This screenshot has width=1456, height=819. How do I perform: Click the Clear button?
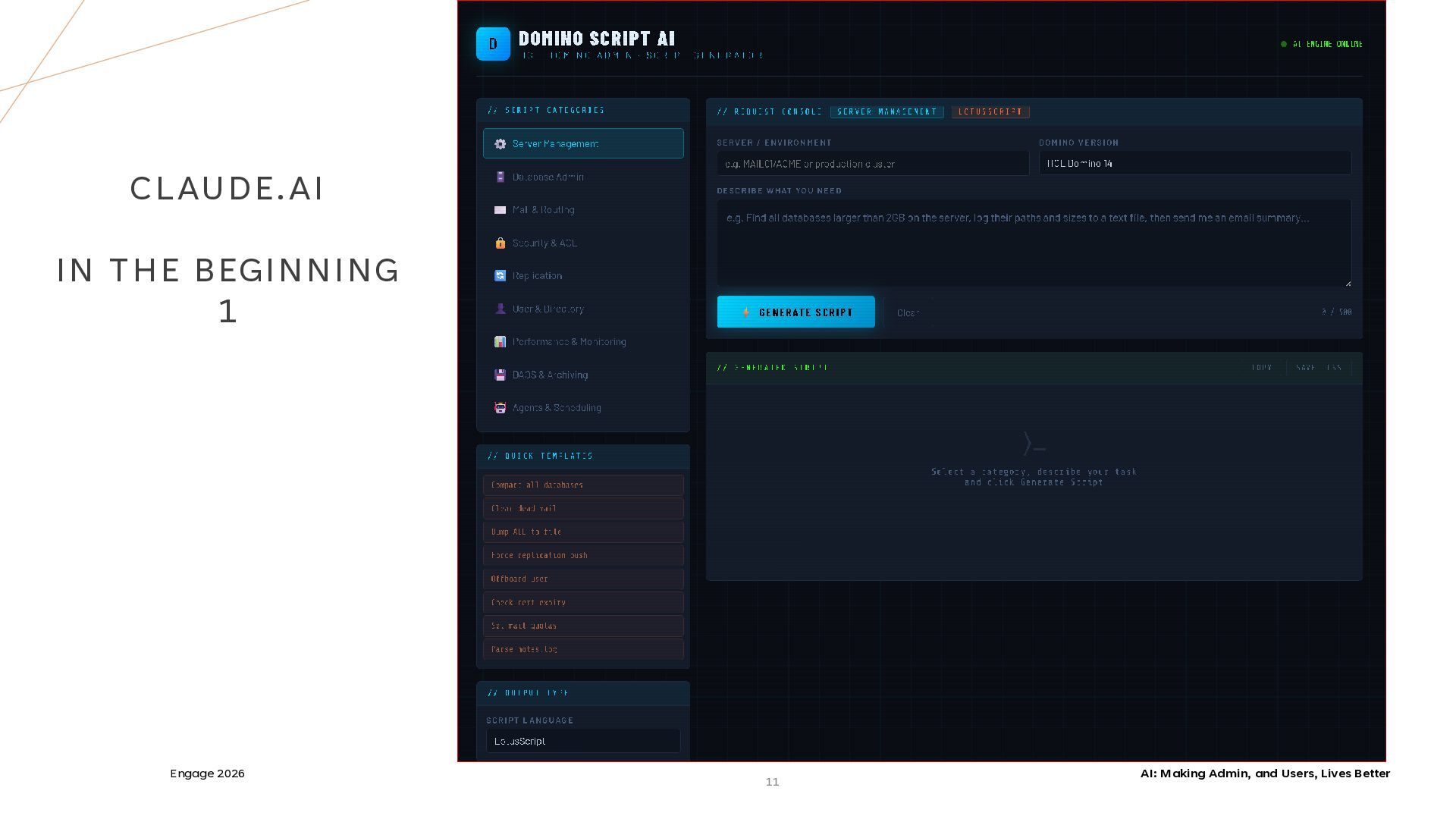[908, 312]
